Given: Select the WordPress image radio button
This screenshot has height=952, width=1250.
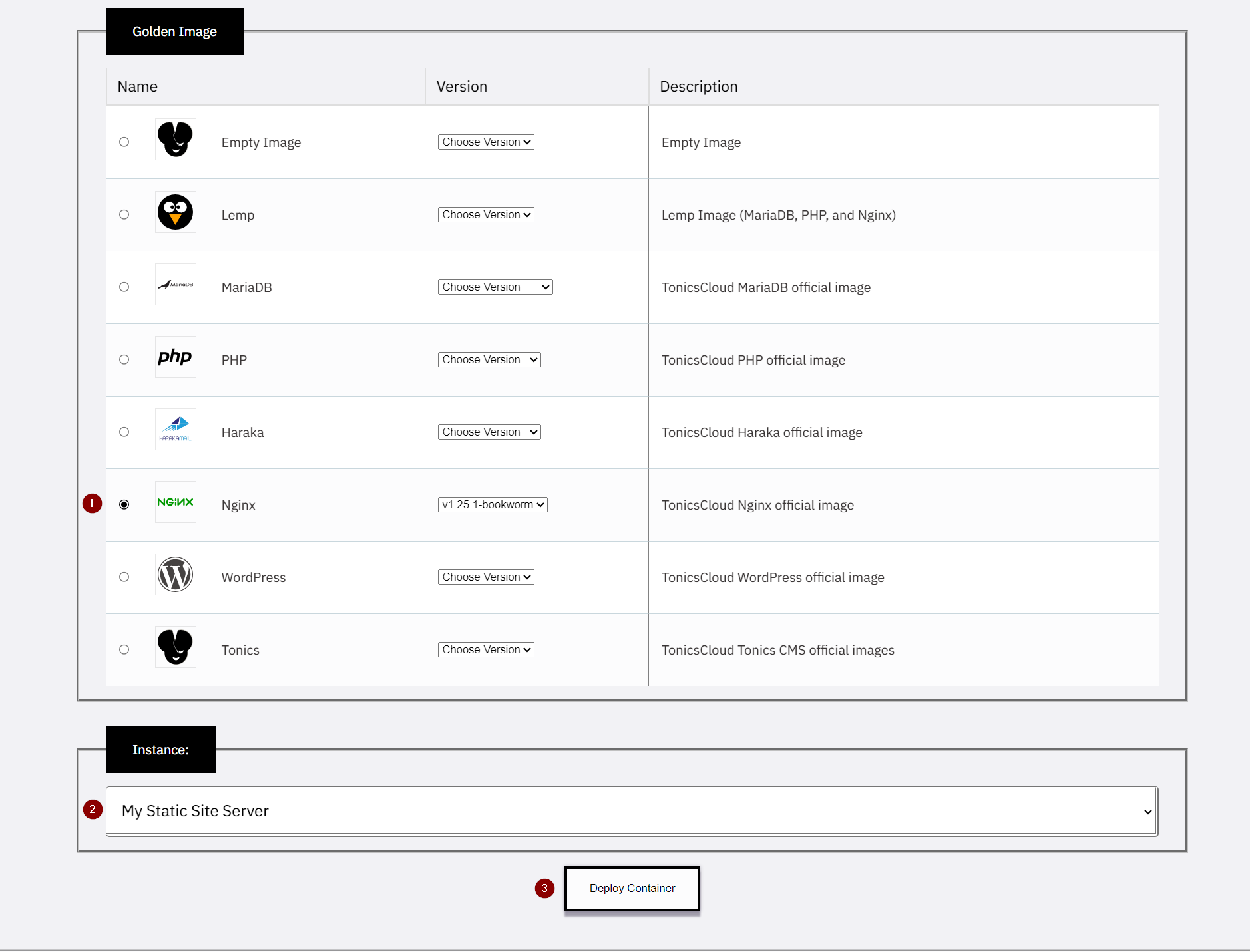Looking at the screenshot, I should click(x=124, y=577).
